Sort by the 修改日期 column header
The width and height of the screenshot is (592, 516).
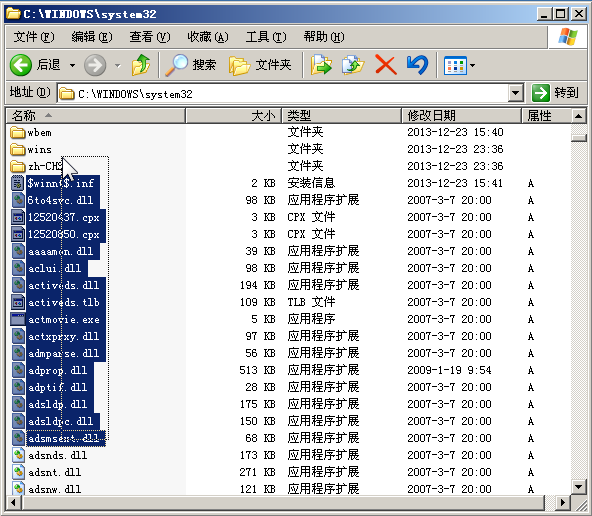point(461,116)
